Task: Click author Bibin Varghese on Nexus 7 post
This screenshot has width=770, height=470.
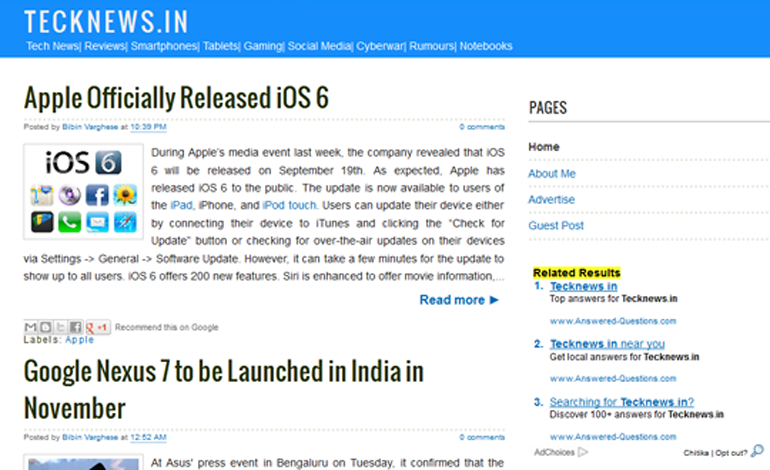Action: tap(90, 438)
